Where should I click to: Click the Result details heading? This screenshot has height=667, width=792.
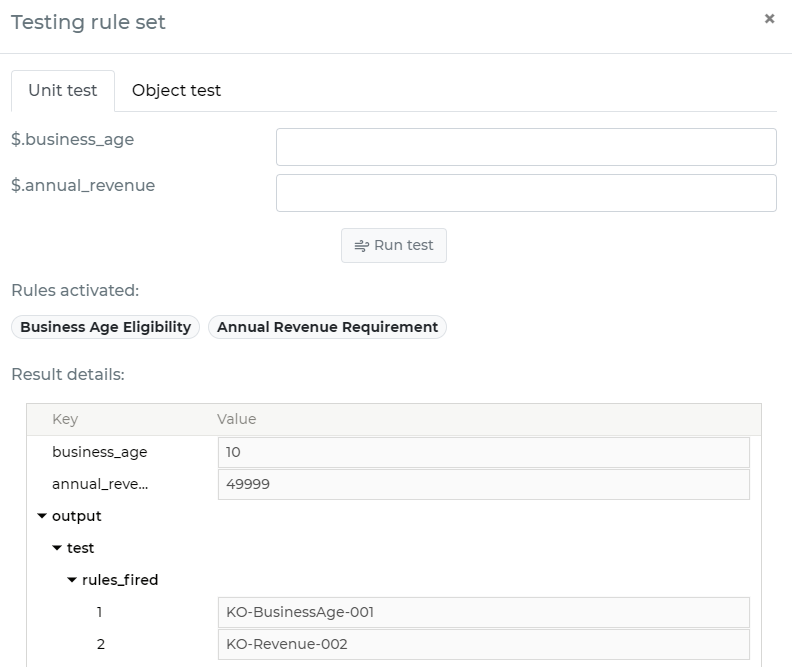coord(68,374)
